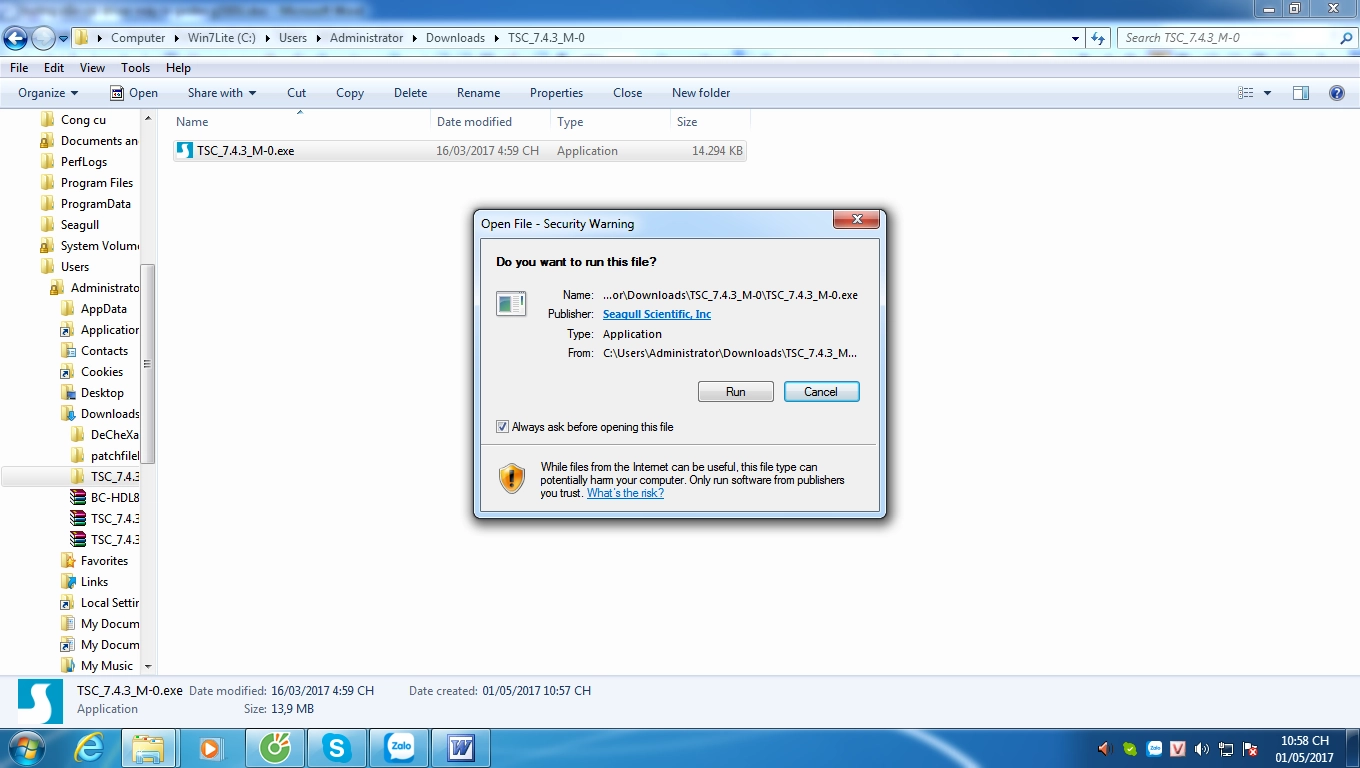Open Skype from the taskbar
Screen dimensions: 1360x768
tap(336, 748)
